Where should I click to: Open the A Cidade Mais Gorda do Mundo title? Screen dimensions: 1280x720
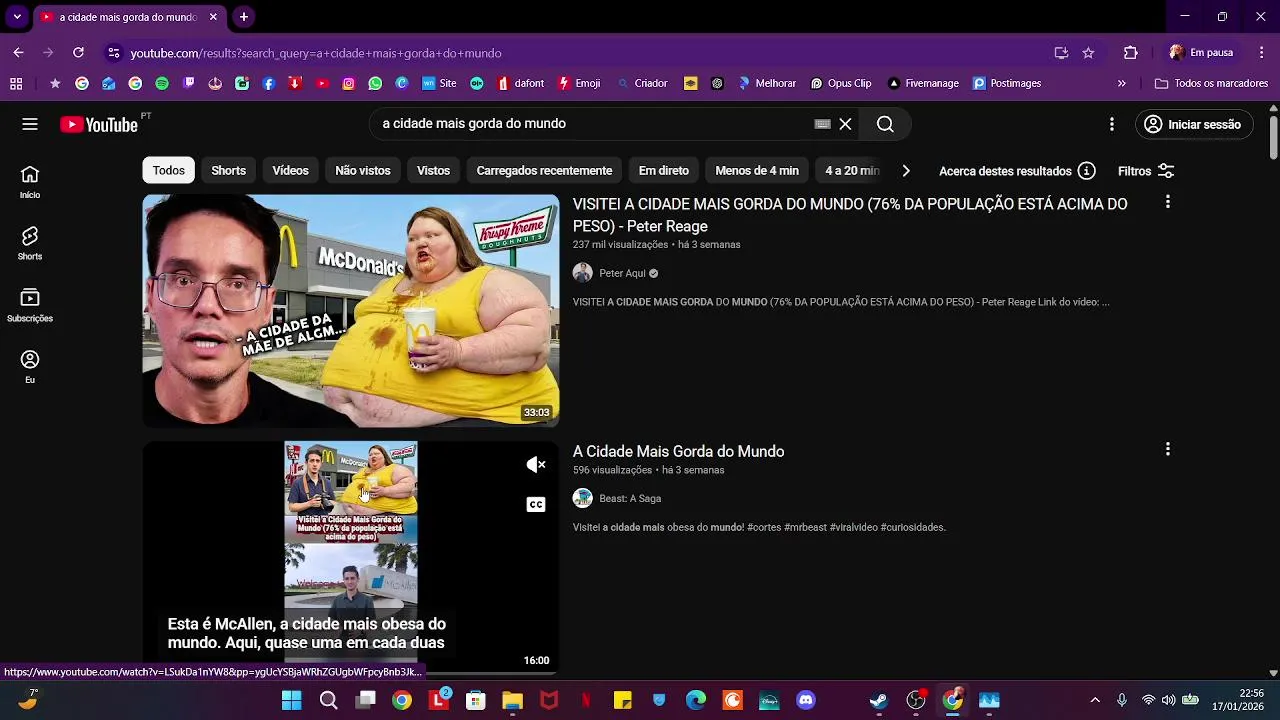click(x=678, y=452)
